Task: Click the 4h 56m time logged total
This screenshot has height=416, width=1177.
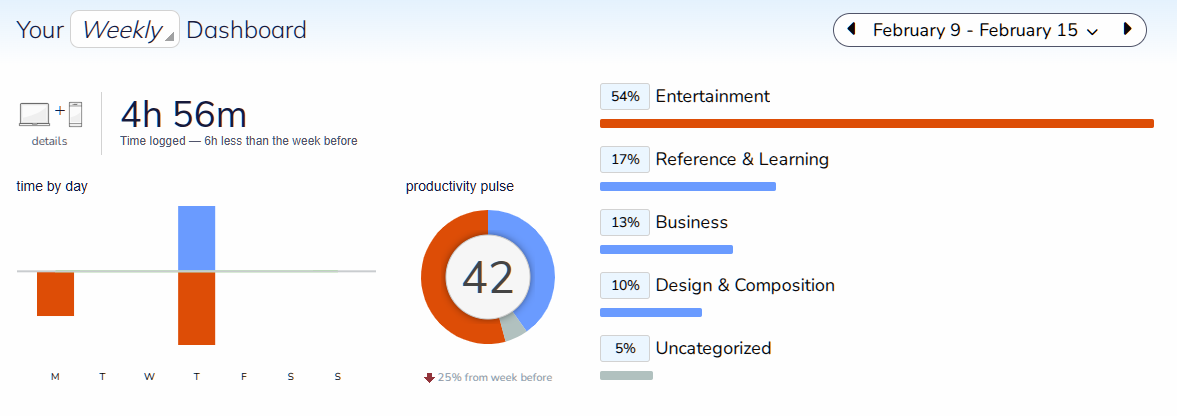Action: point(183,114)
